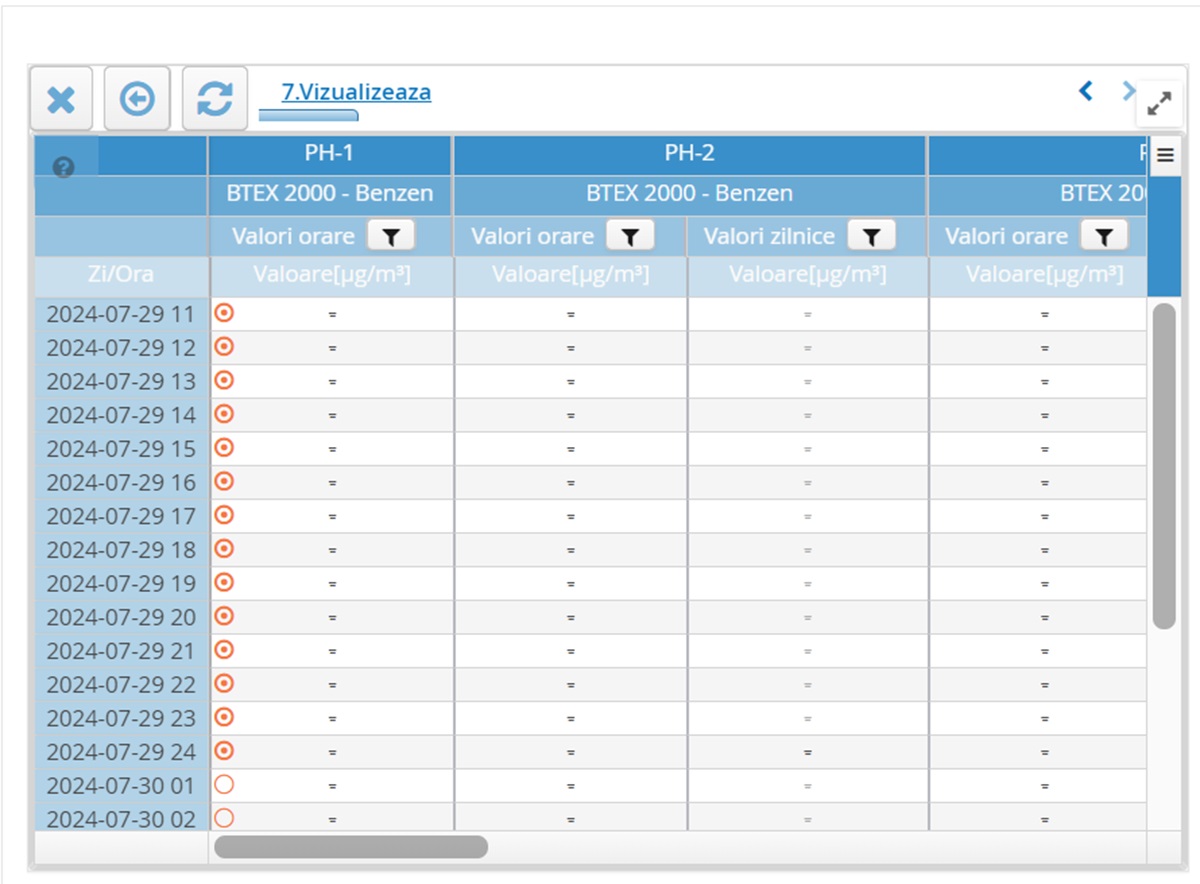Open the hamburger menu in table header
The width and height of the screenshot is (1200, 884).
pos(1165,155)
